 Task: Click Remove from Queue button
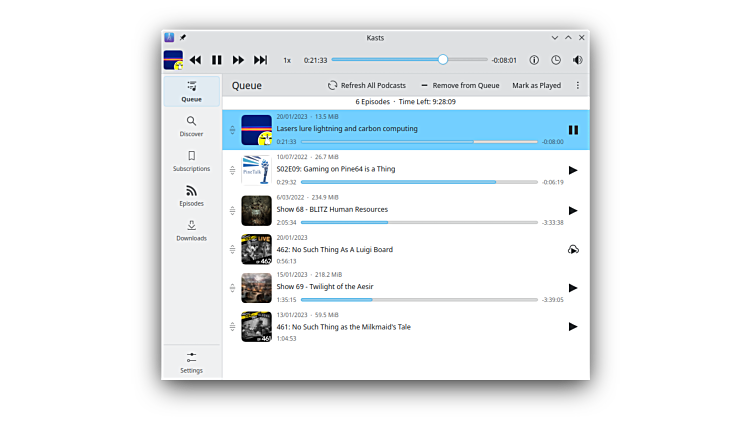pyautogui.click(x=460, y=86)
